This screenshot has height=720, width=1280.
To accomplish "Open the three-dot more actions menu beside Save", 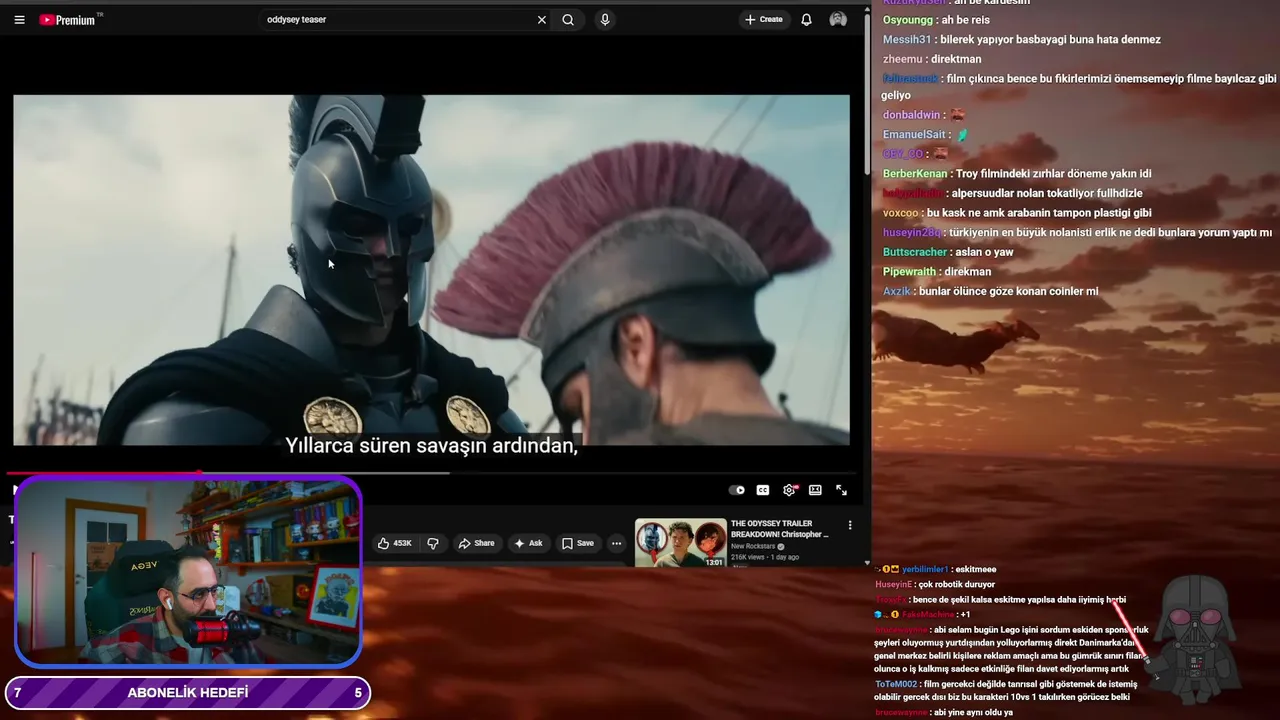I will tap(616, 543).
